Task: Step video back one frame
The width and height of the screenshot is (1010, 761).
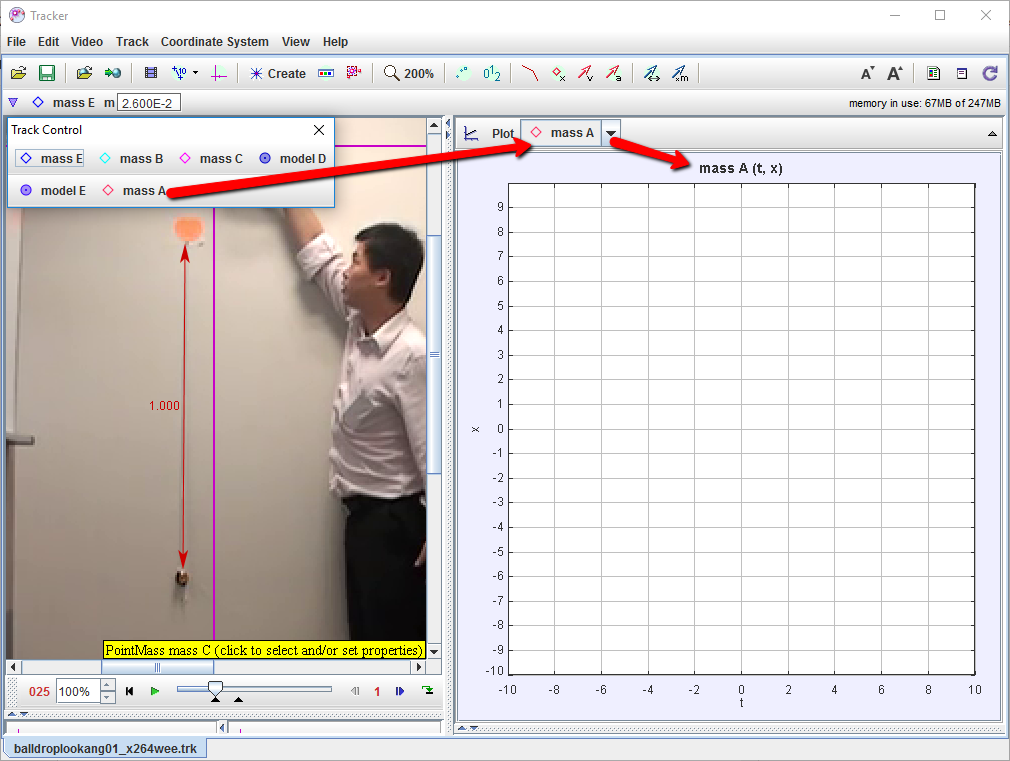Action: click(x=355, y=691)
